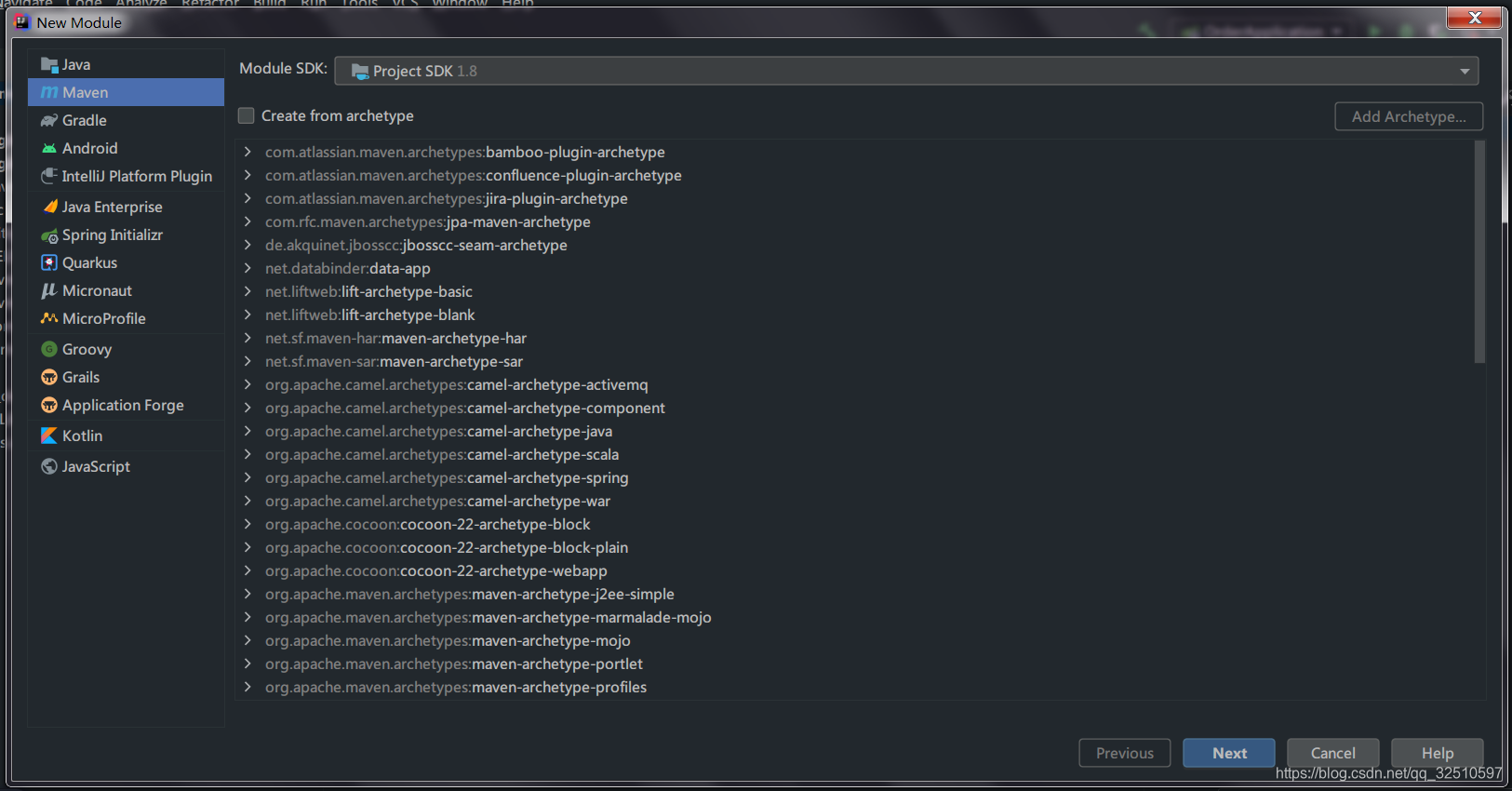
Task: Click the Maven 'm' icon
Action: [x=49, y=92]
